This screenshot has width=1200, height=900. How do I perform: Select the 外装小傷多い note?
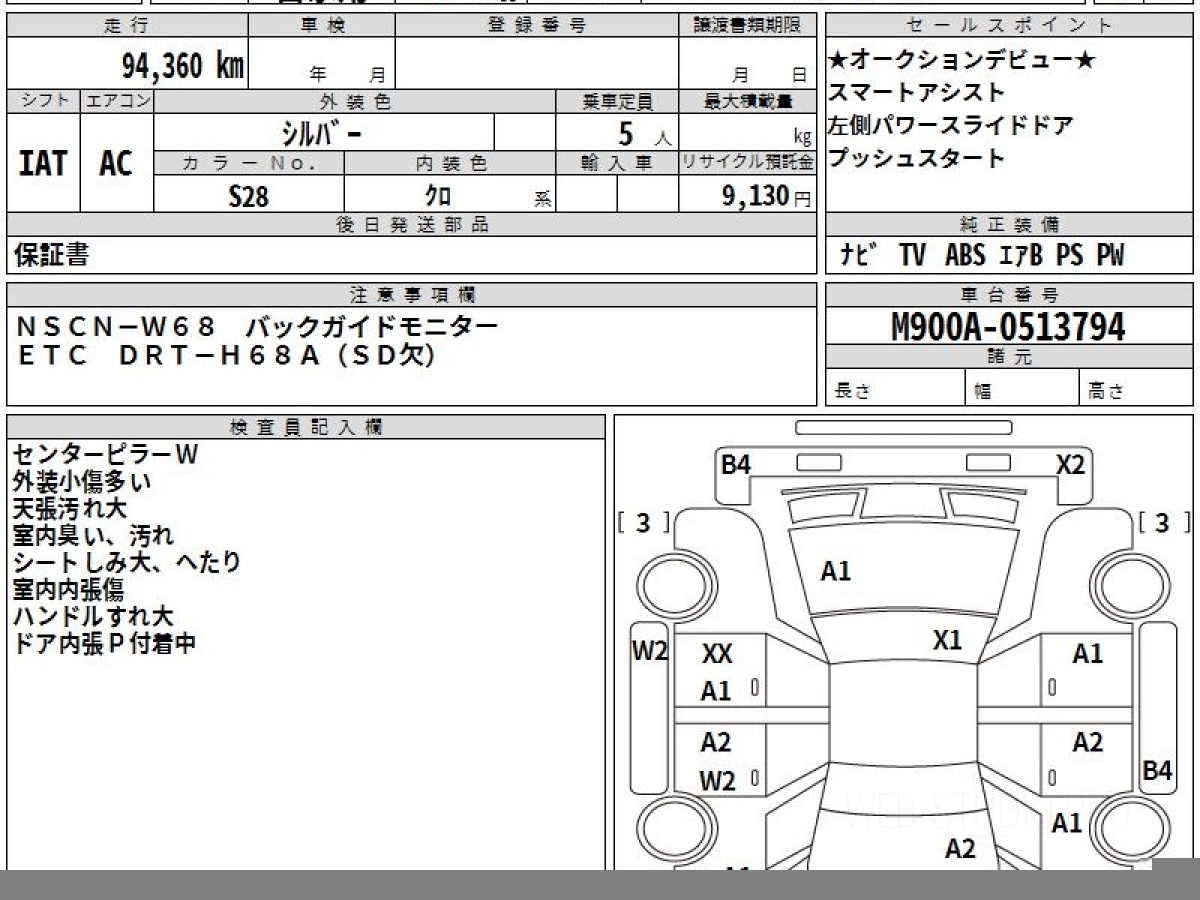point(82,481)
